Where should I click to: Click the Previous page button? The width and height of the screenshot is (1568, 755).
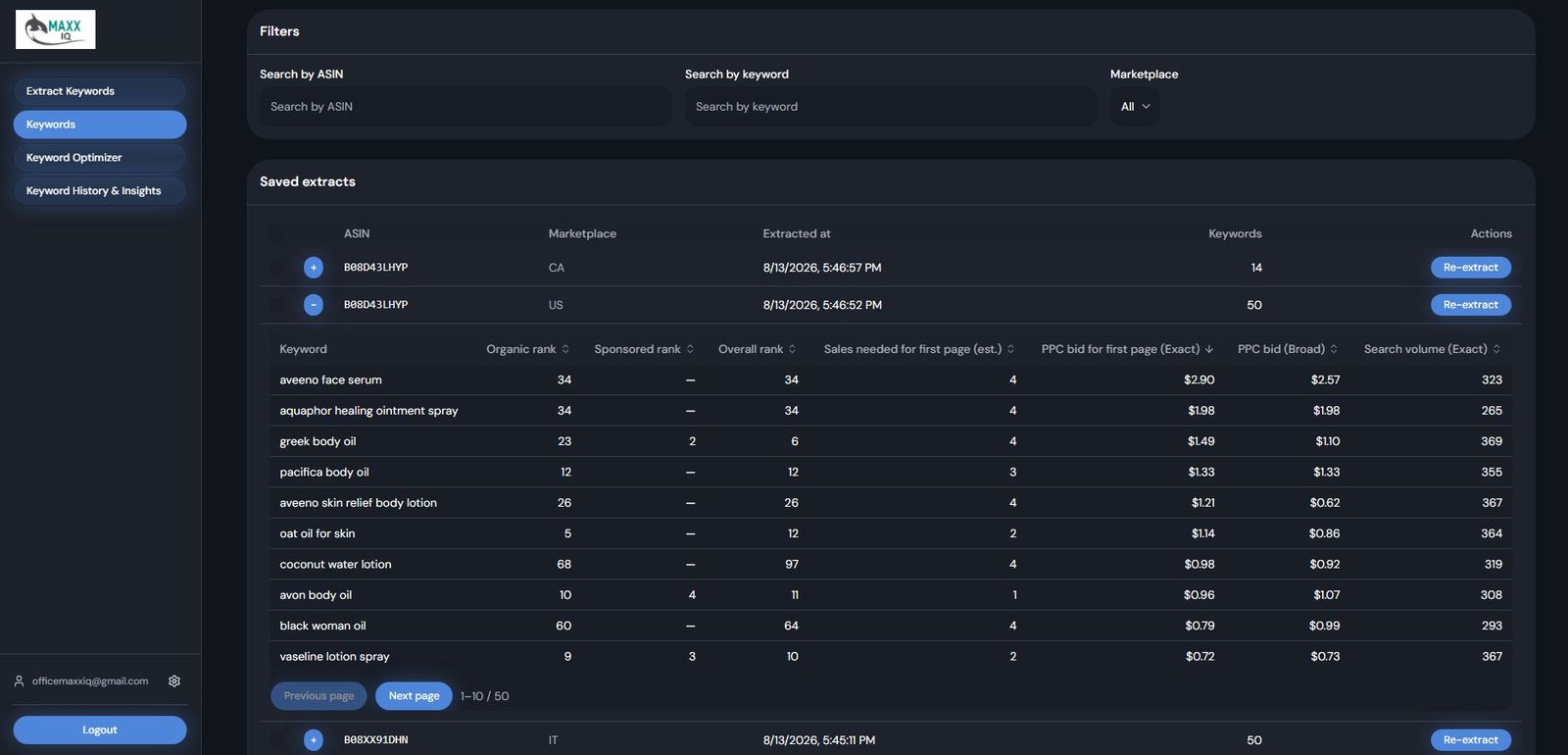(x=318, y=696)
